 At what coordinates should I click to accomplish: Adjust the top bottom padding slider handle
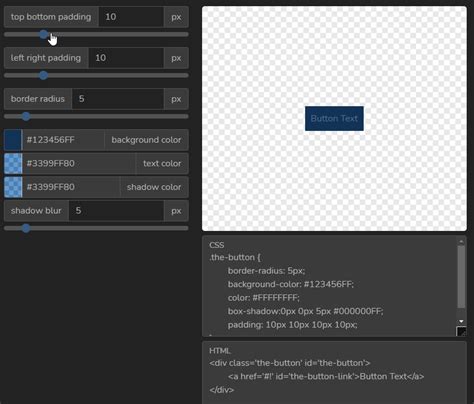(x=43, y=34)
